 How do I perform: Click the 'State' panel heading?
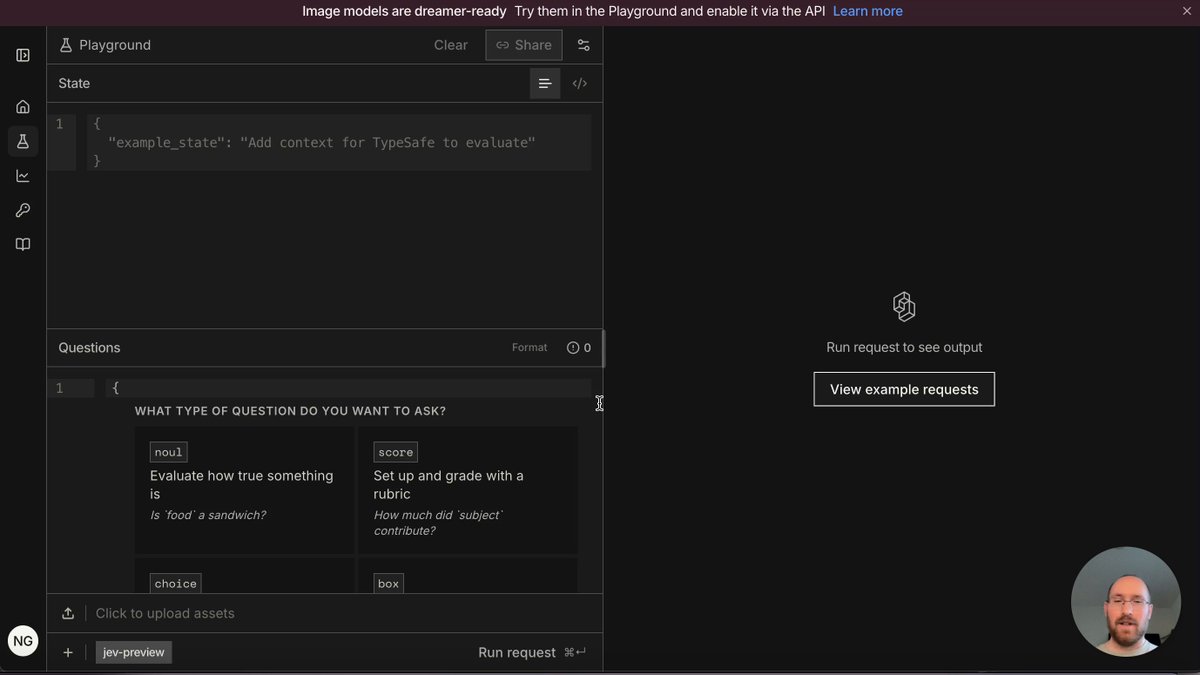(x=74, y=83)
